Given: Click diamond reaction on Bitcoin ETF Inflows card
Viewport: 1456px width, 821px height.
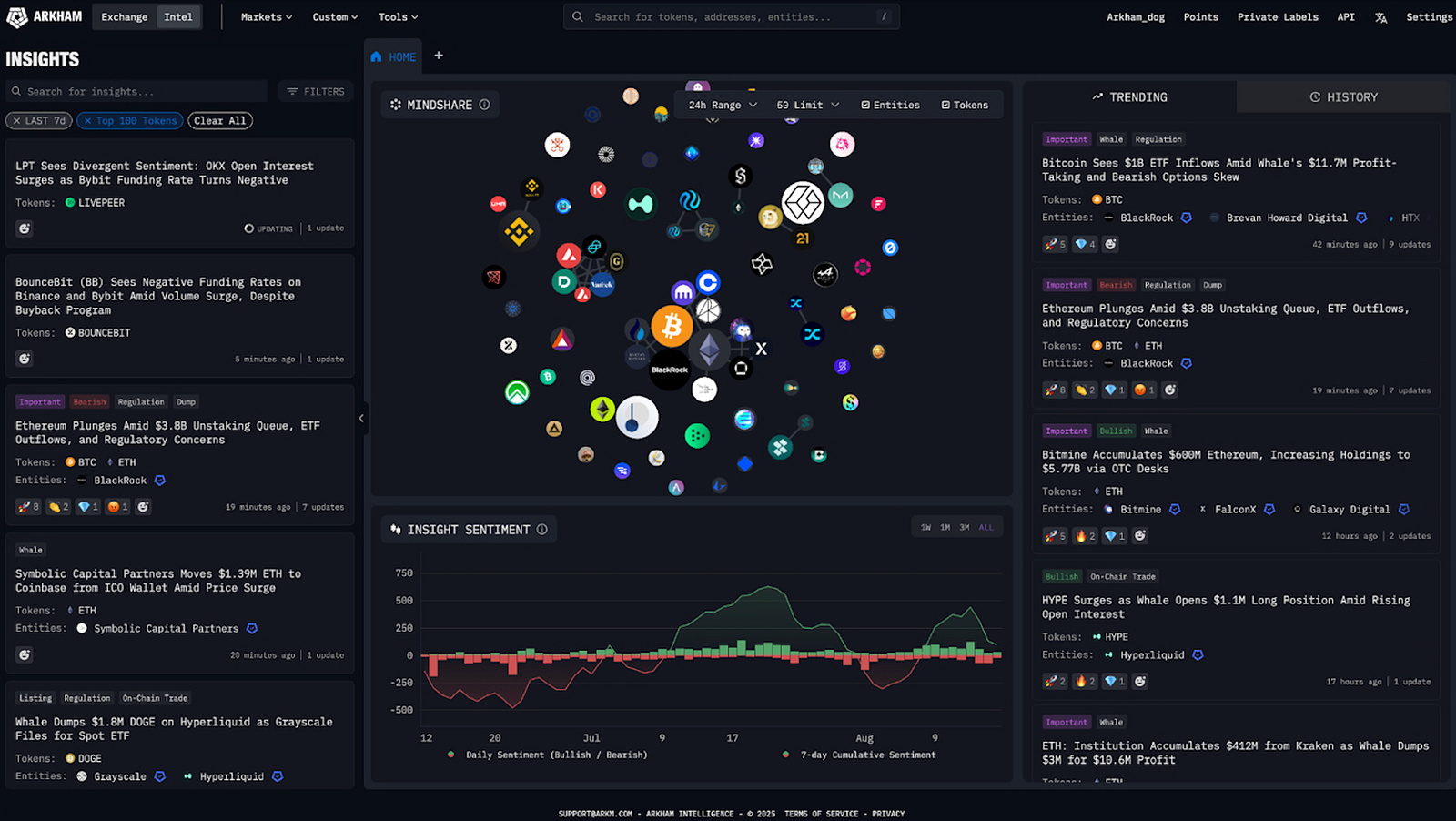Looking at the screenshot, I should [x=1085, y=244].
